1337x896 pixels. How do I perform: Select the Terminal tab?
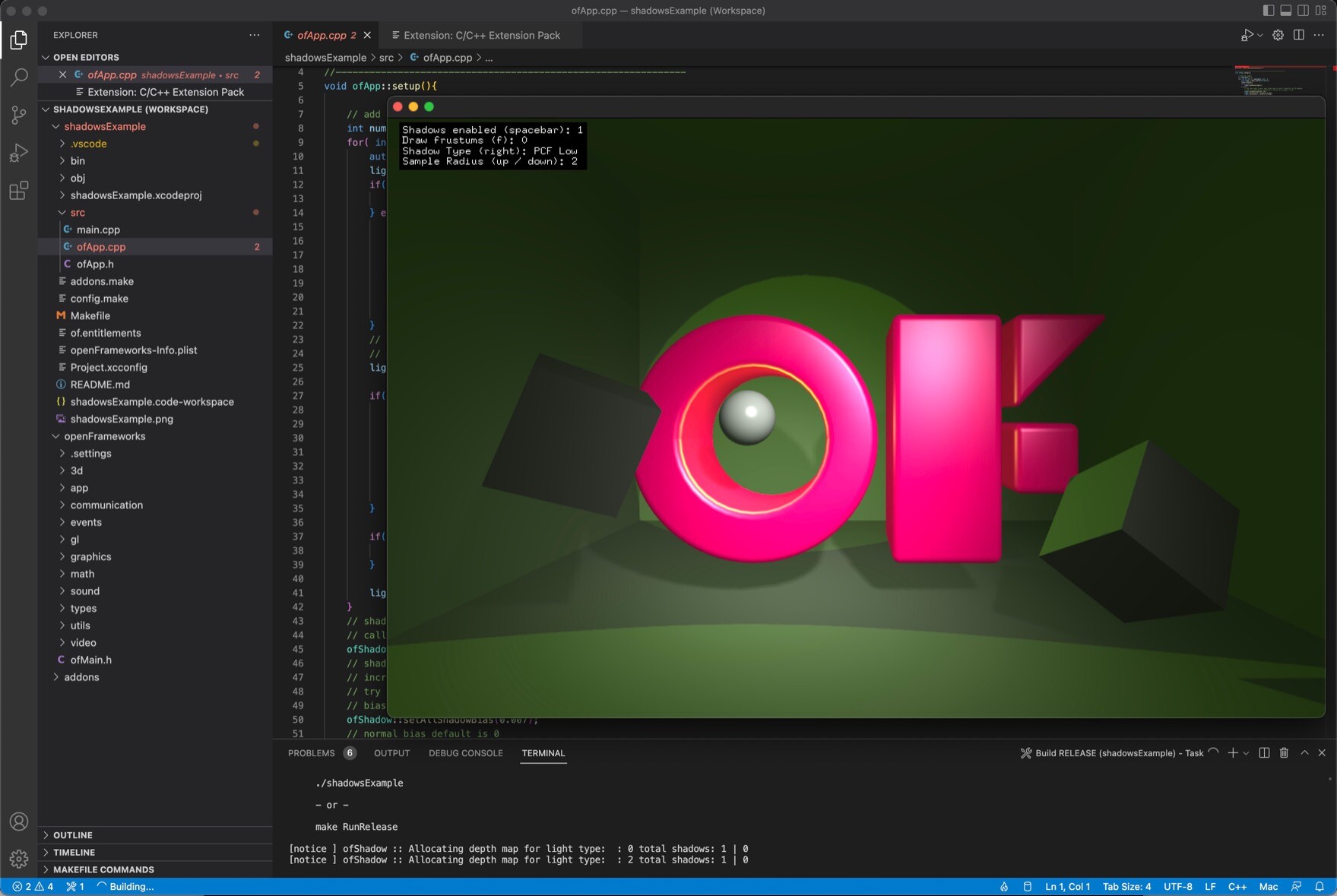[543, 753]
